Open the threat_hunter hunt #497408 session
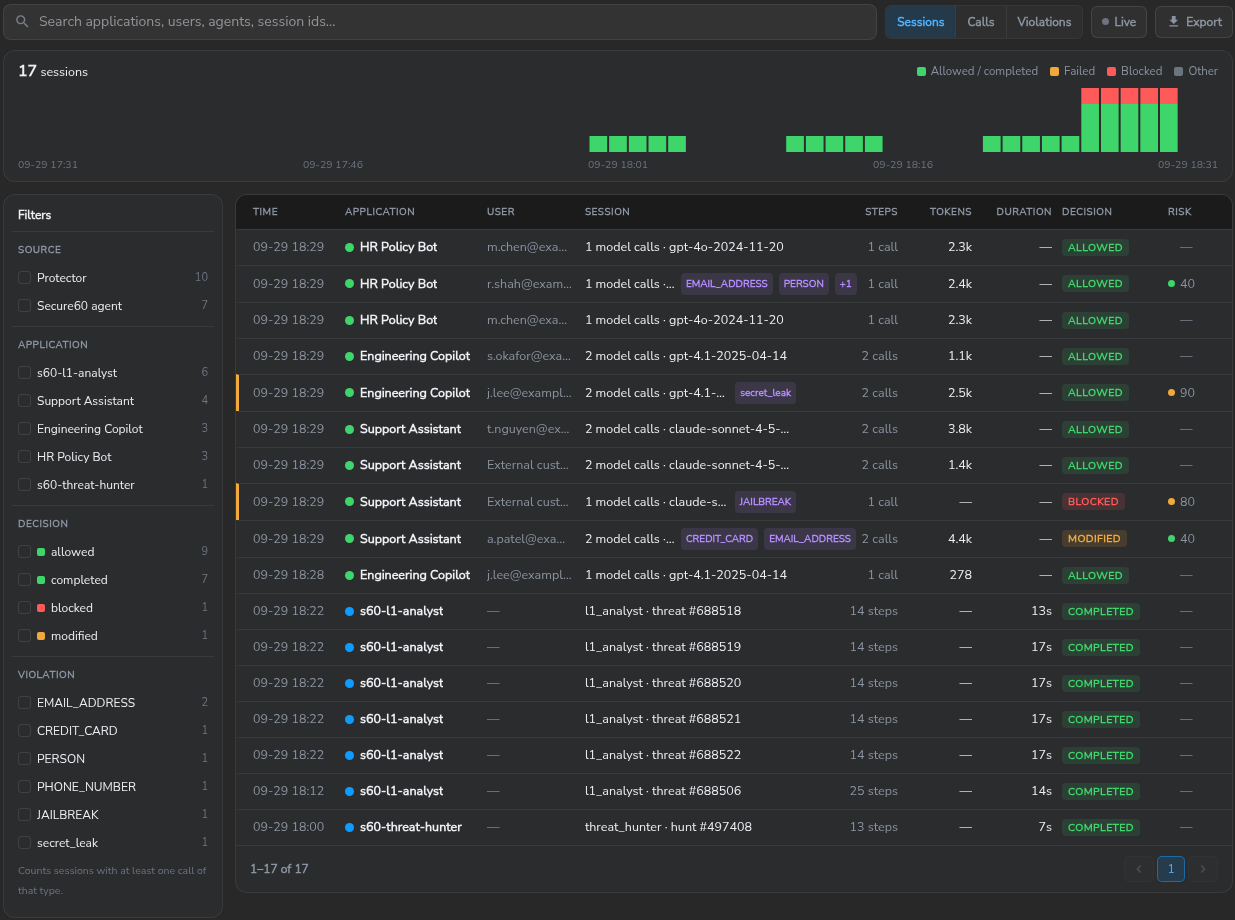The height and width of the screenshot is (920, 1235). tap(668, 827)
